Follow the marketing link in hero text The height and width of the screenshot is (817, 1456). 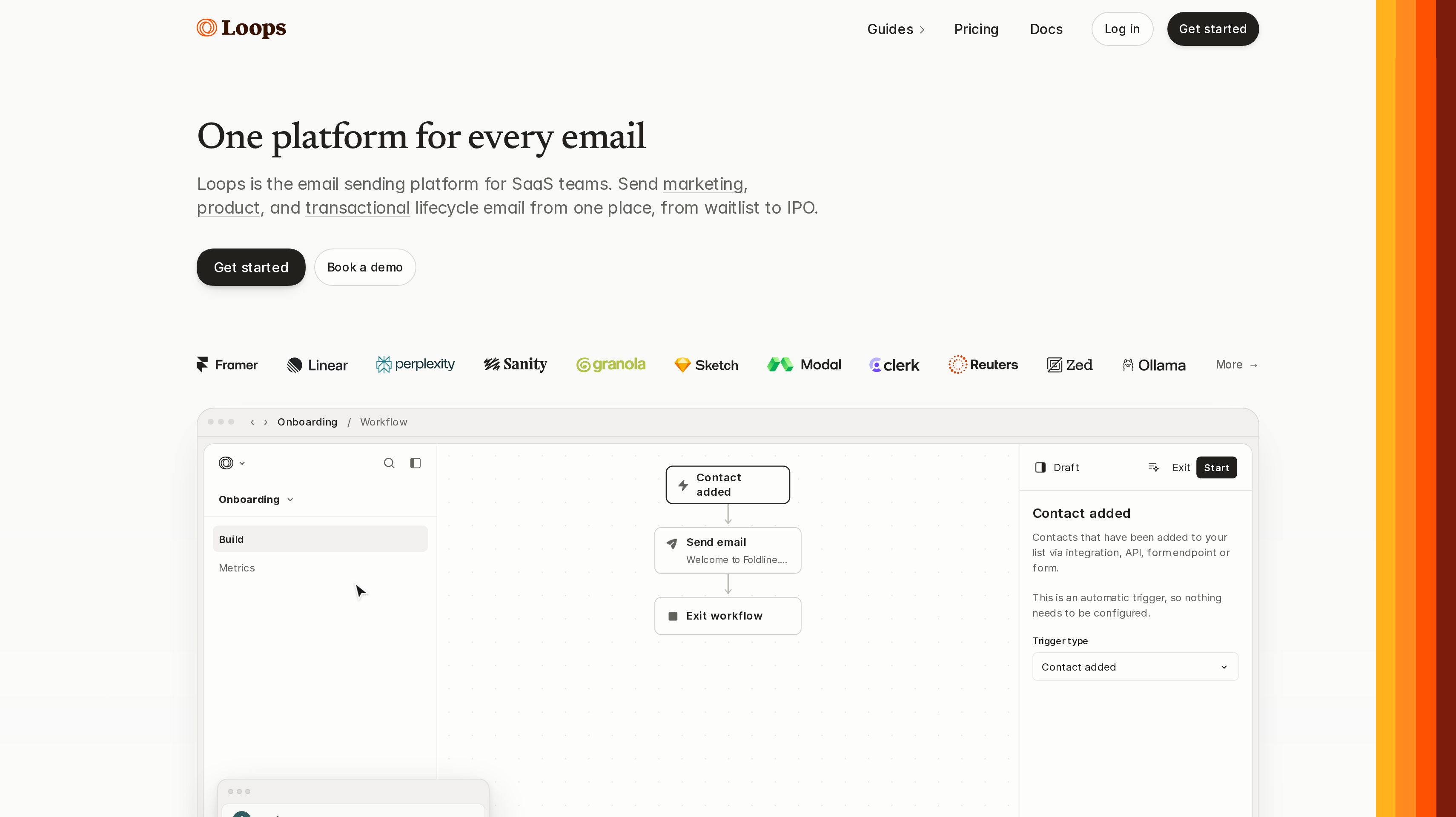(x=703, y=184)
